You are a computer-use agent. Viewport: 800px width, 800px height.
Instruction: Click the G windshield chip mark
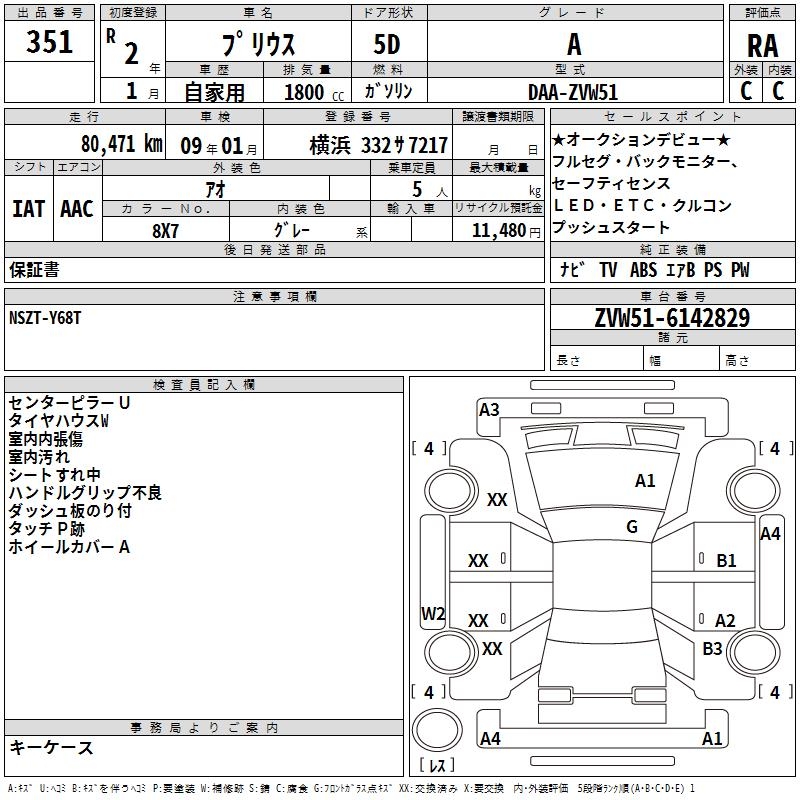tap(632, 526)
